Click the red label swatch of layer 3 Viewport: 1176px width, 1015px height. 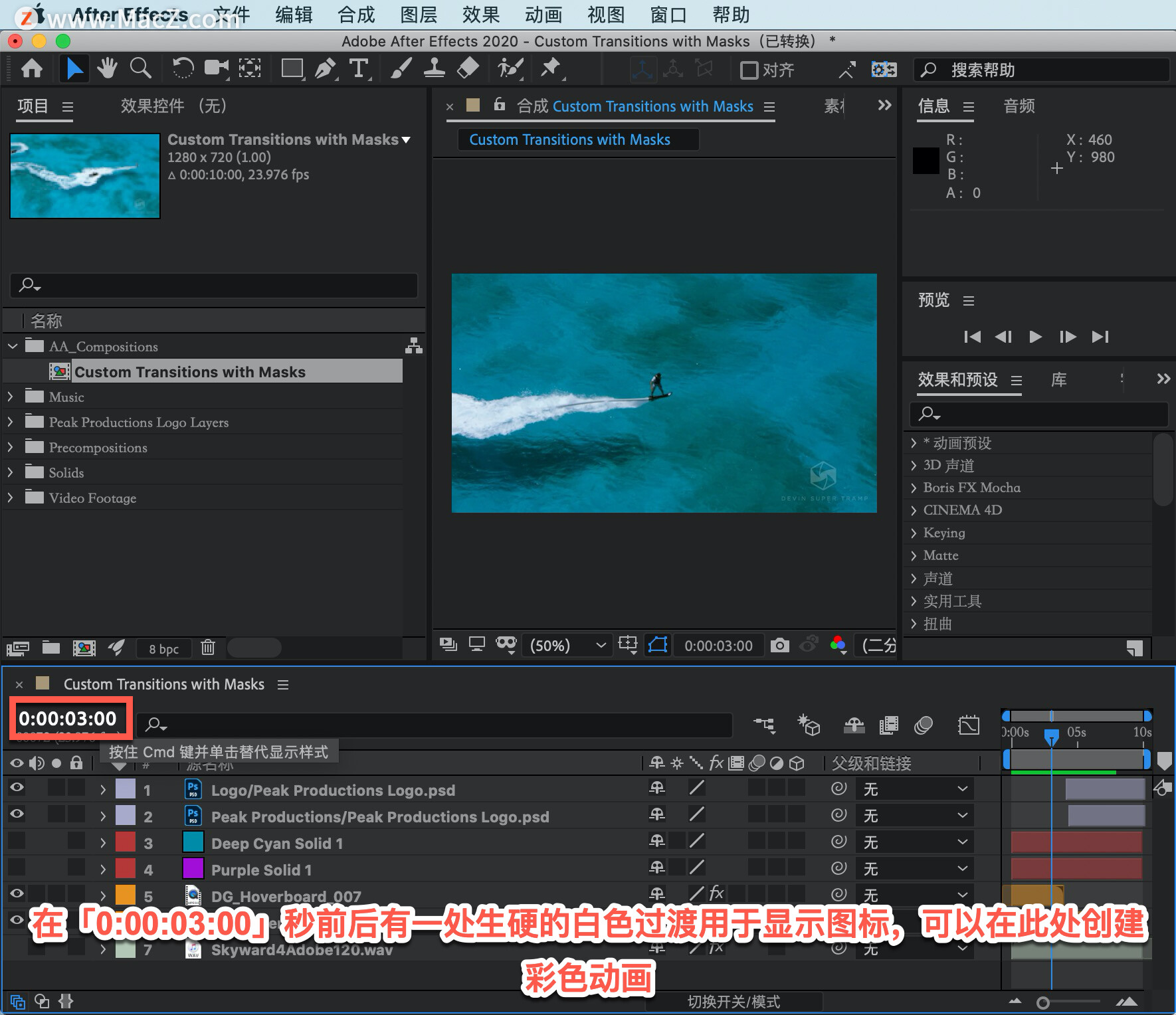126,842
